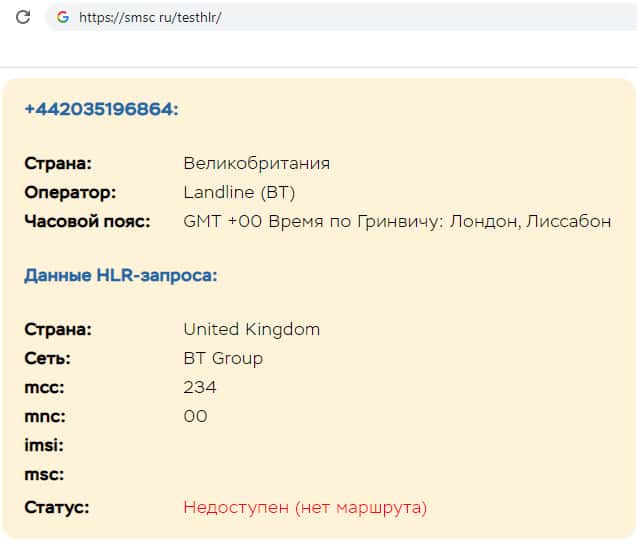Click the Оператор field label

tap(70, 192)
